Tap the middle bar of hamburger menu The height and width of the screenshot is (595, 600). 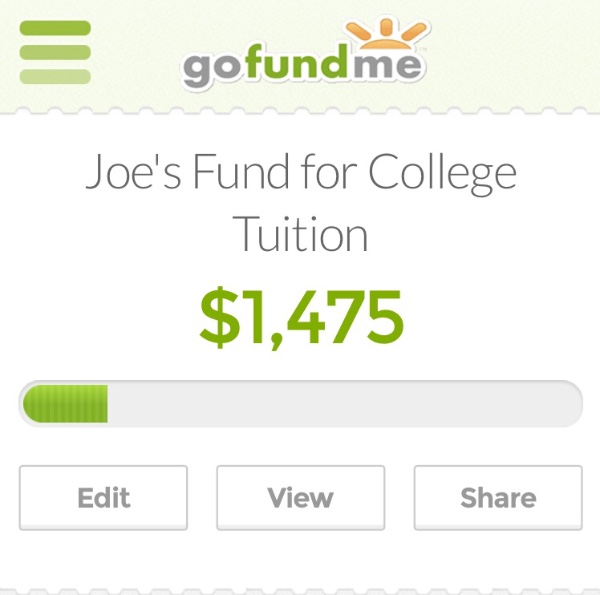pos(55,52)
